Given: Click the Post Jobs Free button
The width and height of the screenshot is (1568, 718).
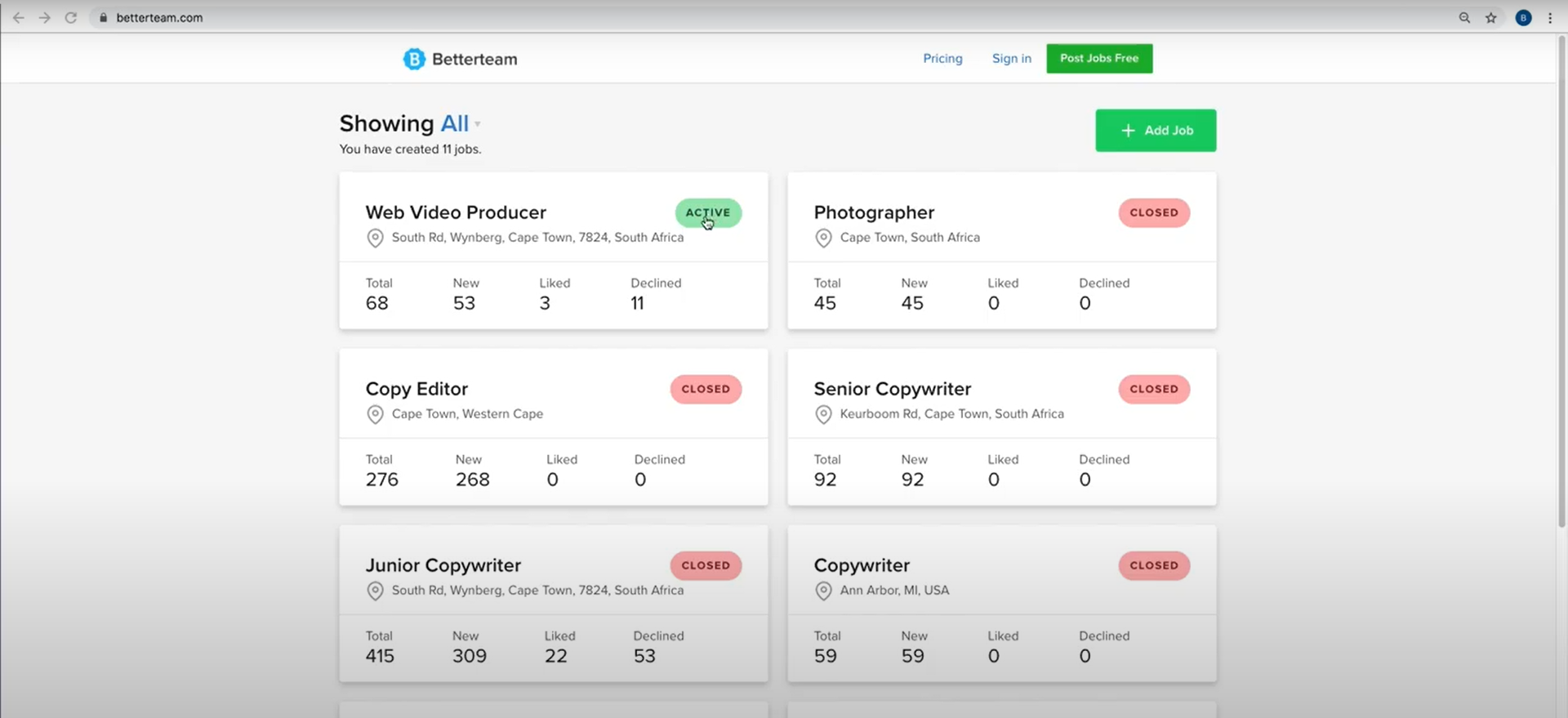Looking at the screenshot, I should pos(1099,59).
